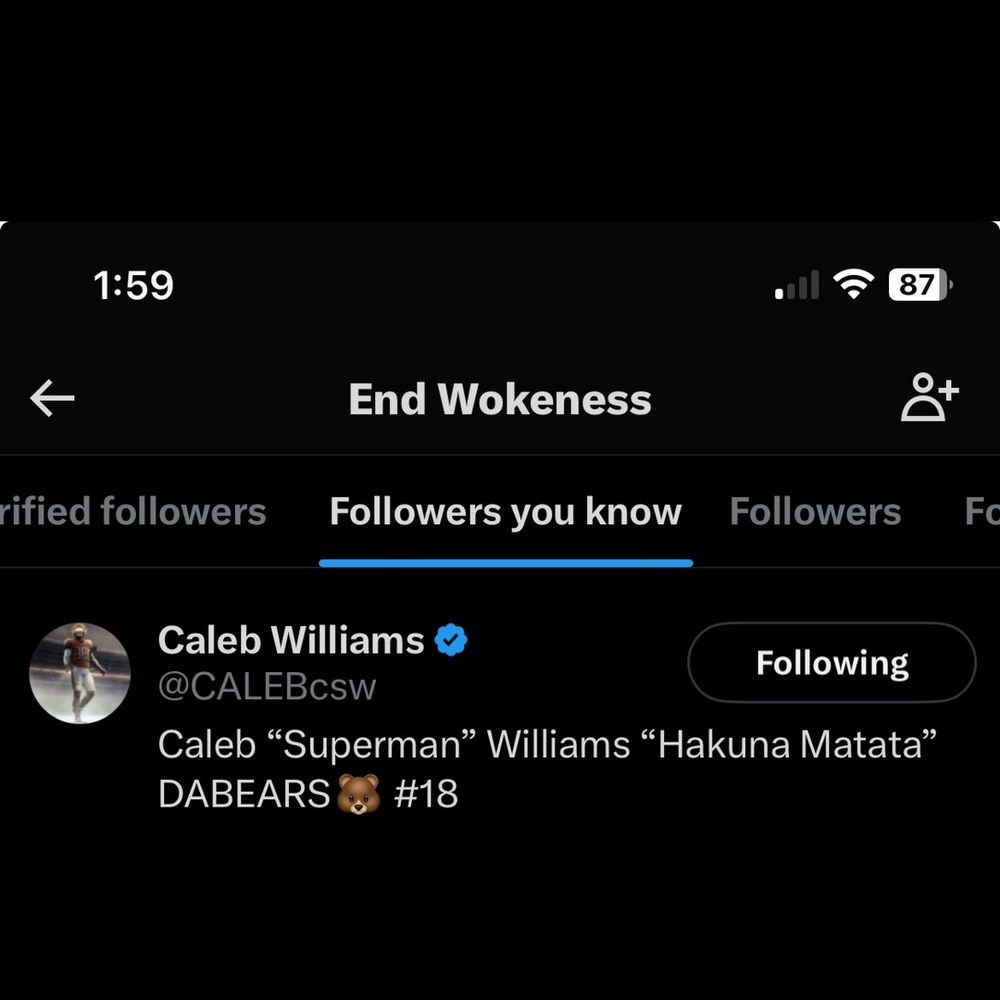Image resolution: width=1000 pixels, height=1000 pixels.
Task: Tap the battery indicator showing 87
Action: pos(919,286)
